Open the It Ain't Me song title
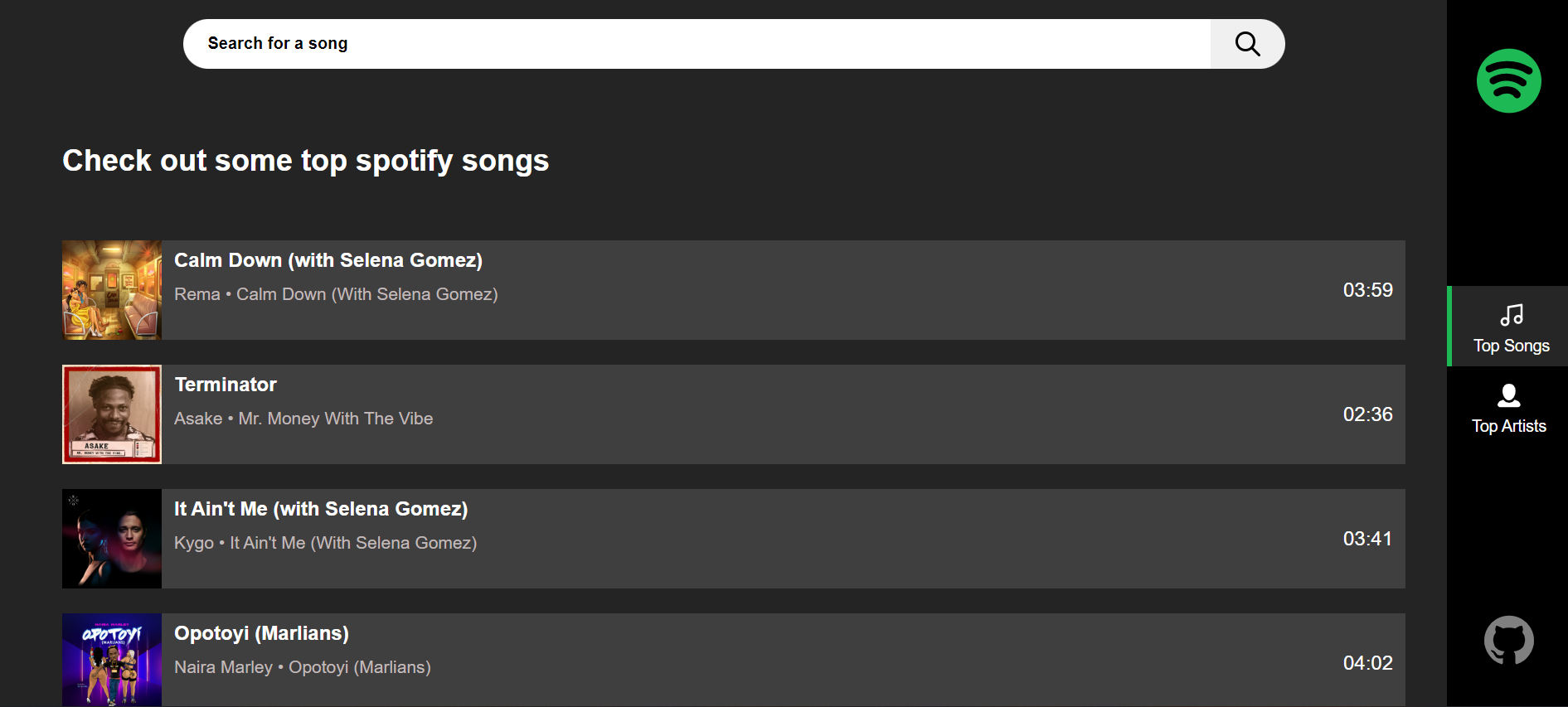 tap(321, 509)
